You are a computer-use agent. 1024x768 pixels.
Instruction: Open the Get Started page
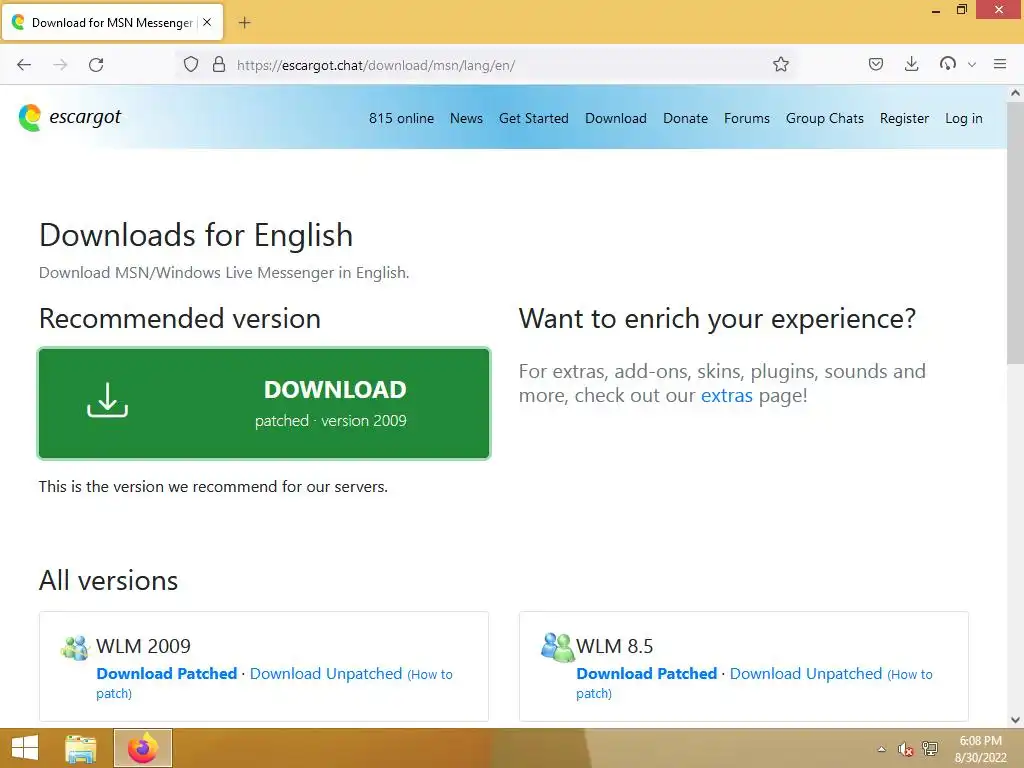coord(534,118)
